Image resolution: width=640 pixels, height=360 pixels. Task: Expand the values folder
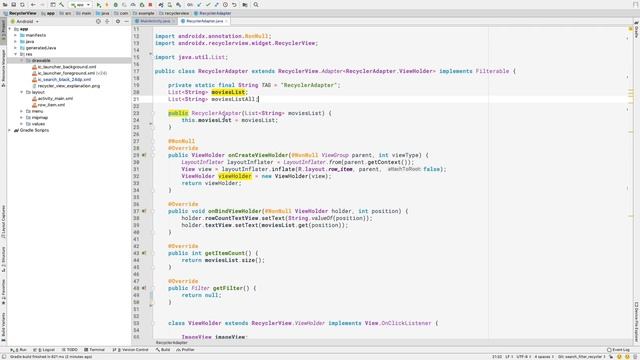(22, 124)
